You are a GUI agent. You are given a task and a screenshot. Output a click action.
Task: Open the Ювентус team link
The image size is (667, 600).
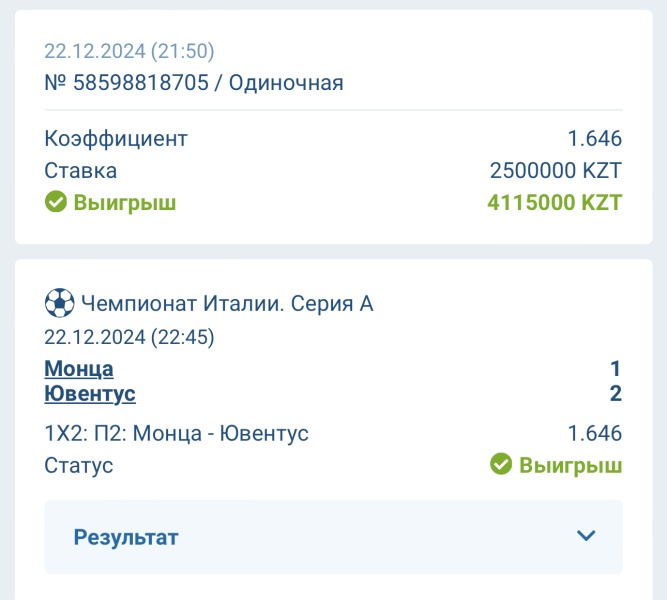click(x=90, y=394)
